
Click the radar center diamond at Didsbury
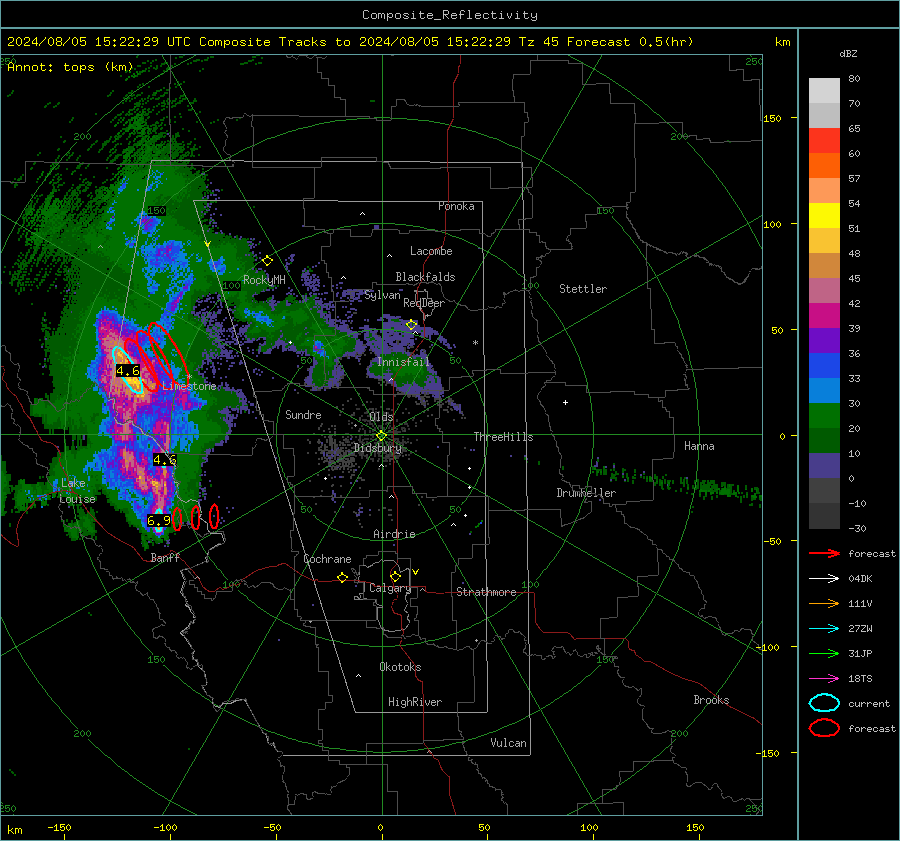point(381,436)
